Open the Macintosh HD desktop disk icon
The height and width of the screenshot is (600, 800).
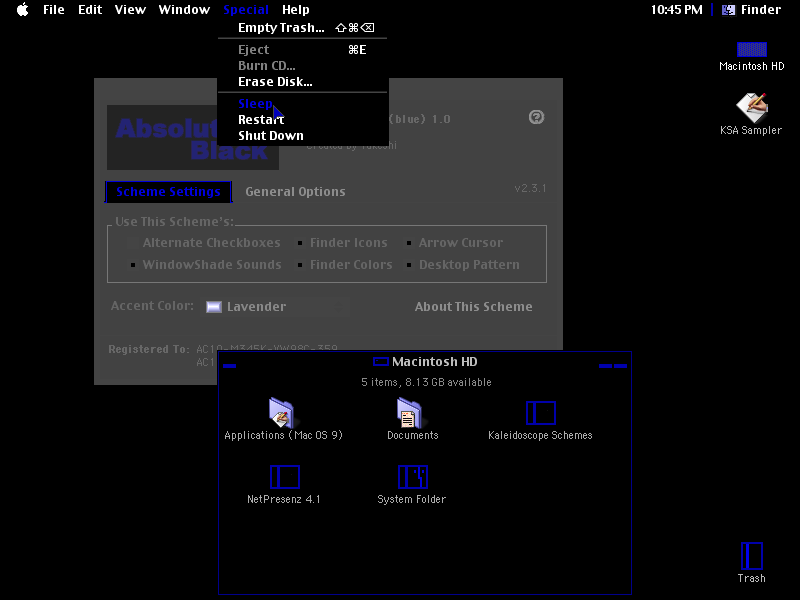click(x=752, y=49)
